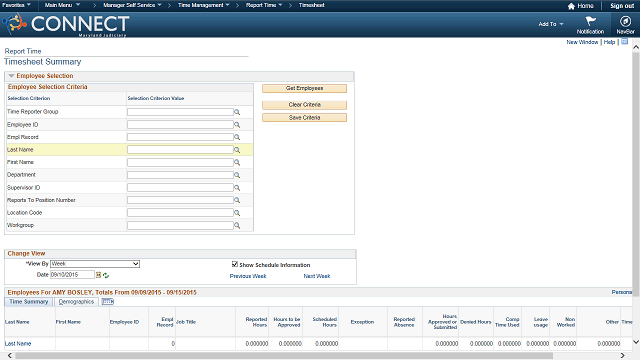This screenshot has height=360, width=640.
Task: Open the Notification flag icon
Action: (x=590, y=21)
